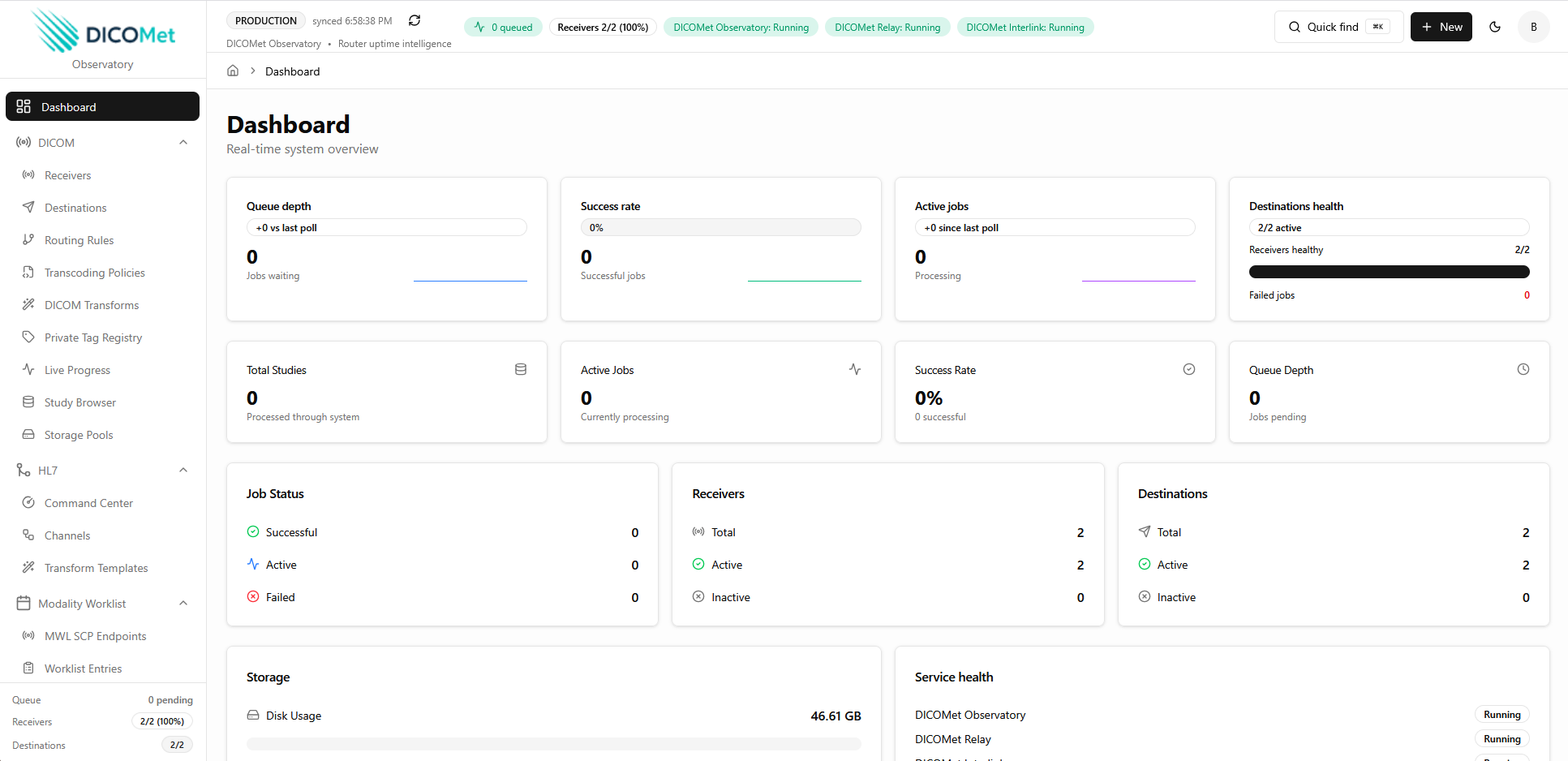Open the Live Progress view

[77, 370]
